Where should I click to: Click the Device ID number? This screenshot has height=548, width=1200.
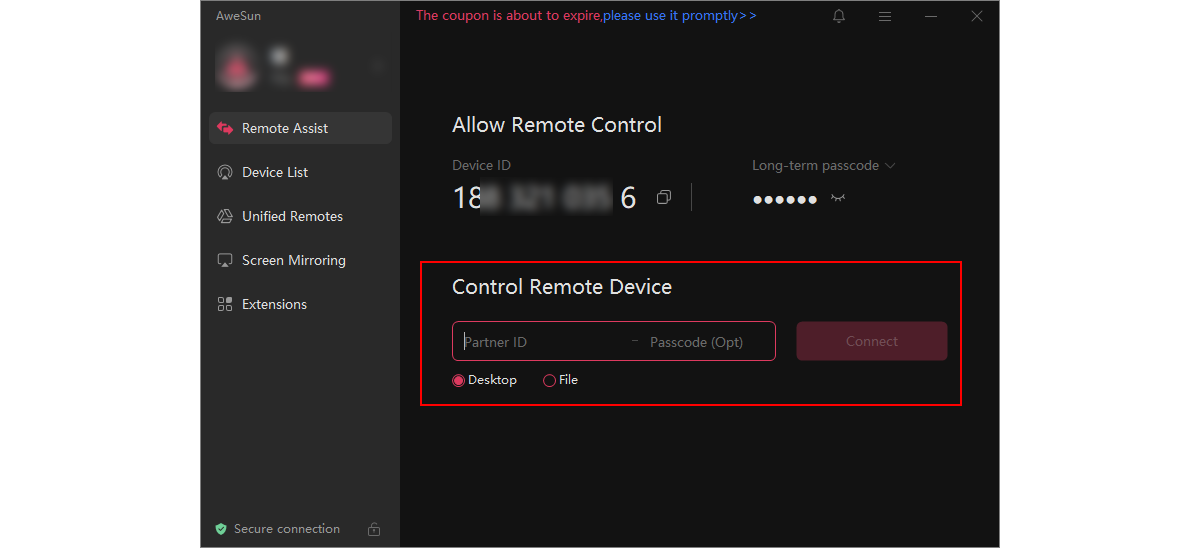pos(544,198)
